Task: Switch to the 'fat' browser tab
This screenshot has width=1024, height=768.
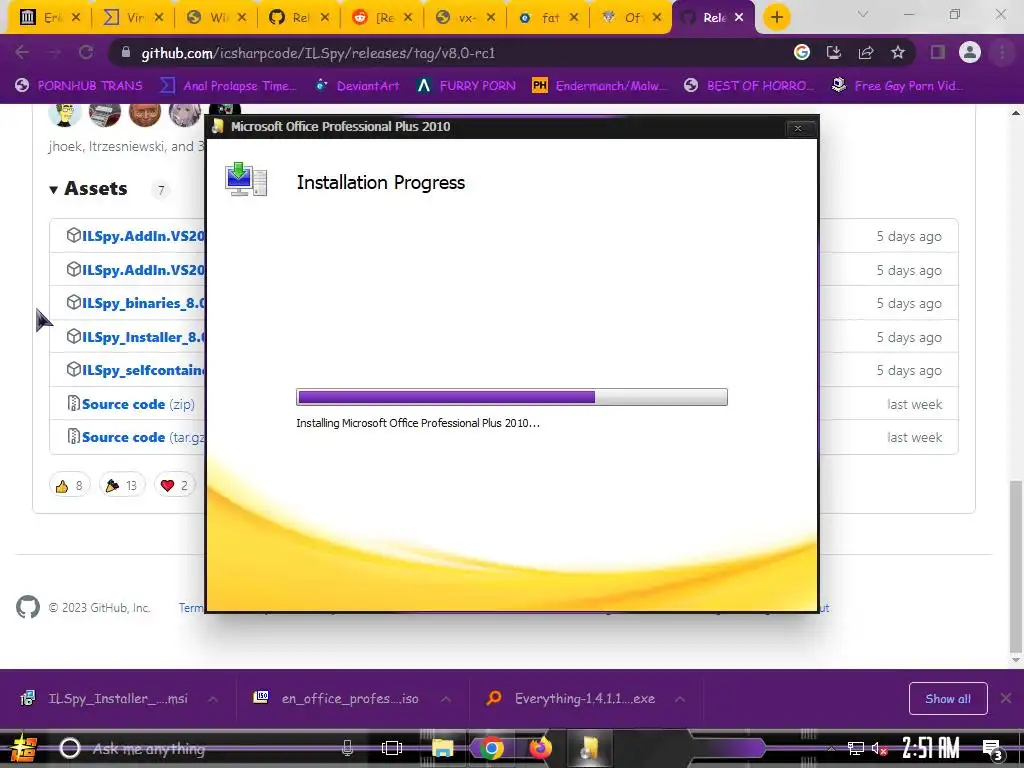Action: click(547, 18)
